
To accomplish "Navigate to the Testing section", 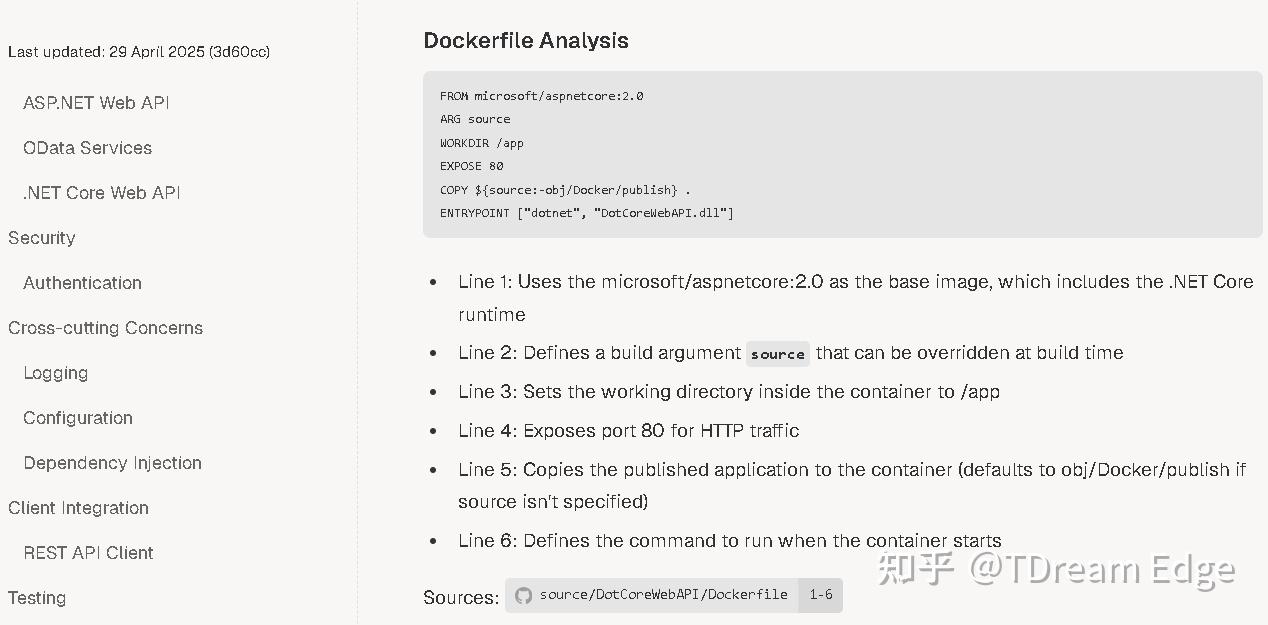I will (37, 597).
